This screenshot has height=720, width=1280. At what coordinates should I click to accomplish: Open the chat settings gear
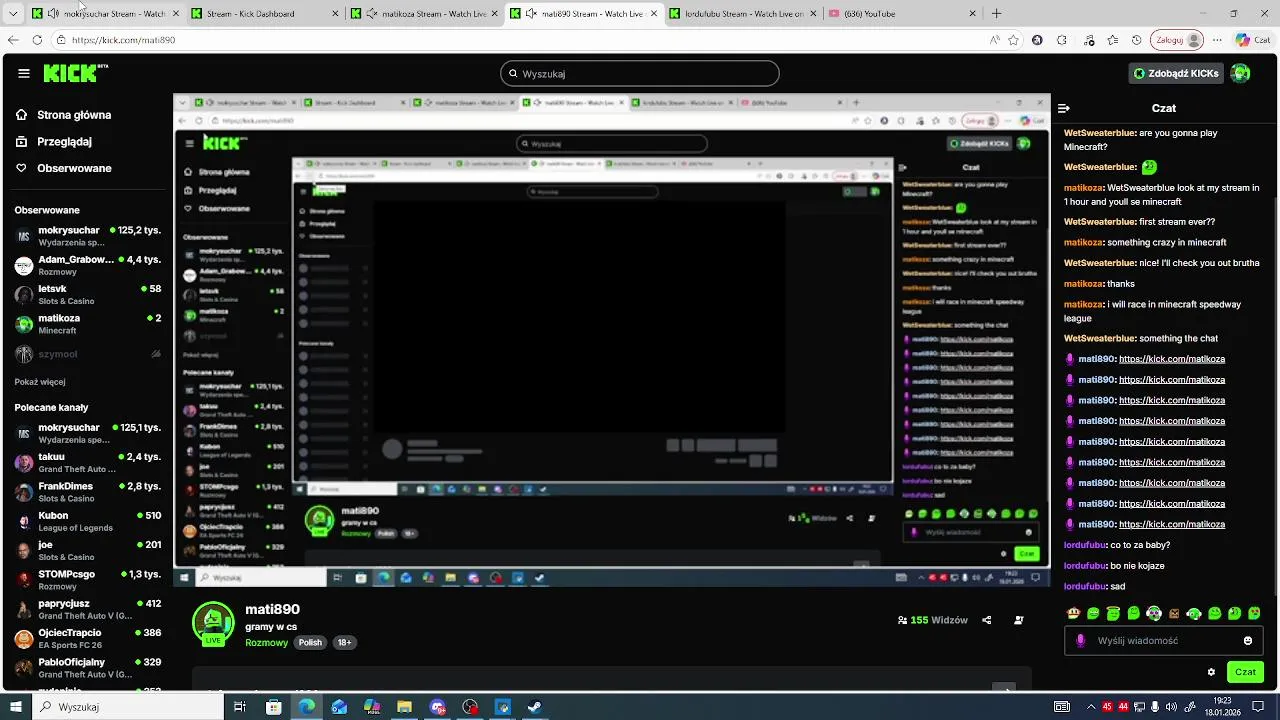pos(1211,672)
